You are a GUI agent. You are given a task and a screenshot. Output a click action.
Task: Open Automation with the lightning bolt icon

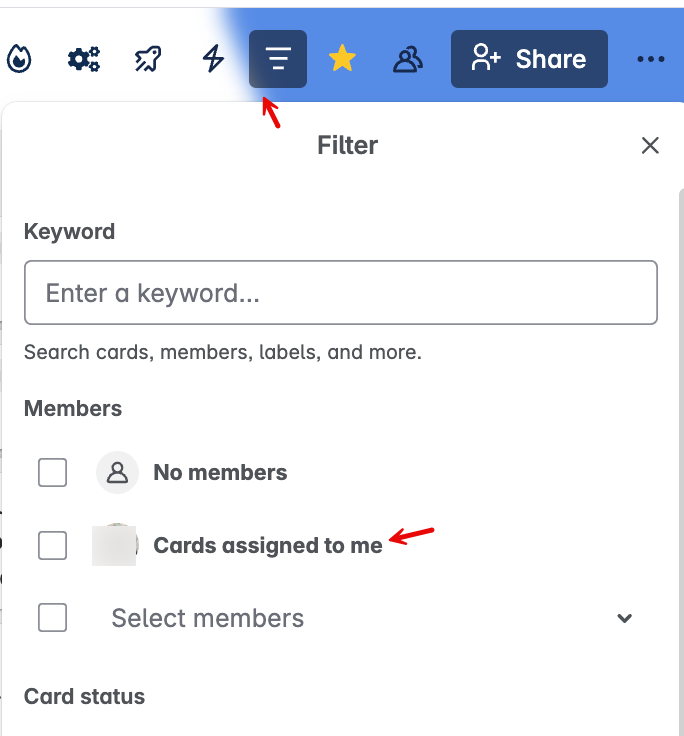click(213, 60)
